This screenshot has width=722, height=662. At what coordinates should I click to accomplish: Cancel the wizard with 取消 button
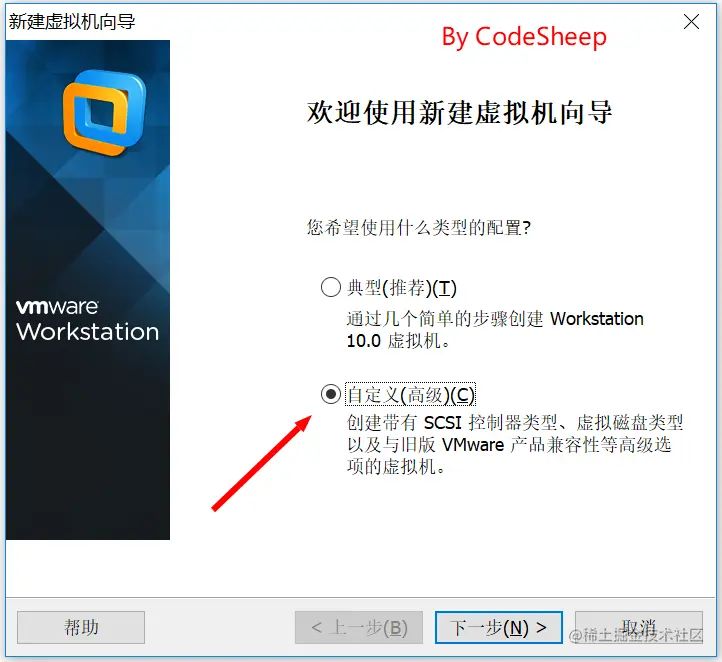point(639,627)
